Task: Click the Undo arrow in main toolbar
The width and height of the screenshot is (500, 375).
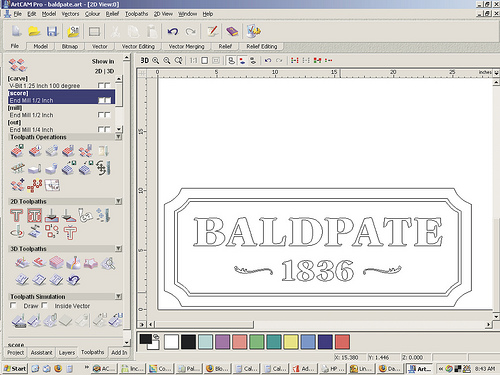Action: [x=173, y=32]
